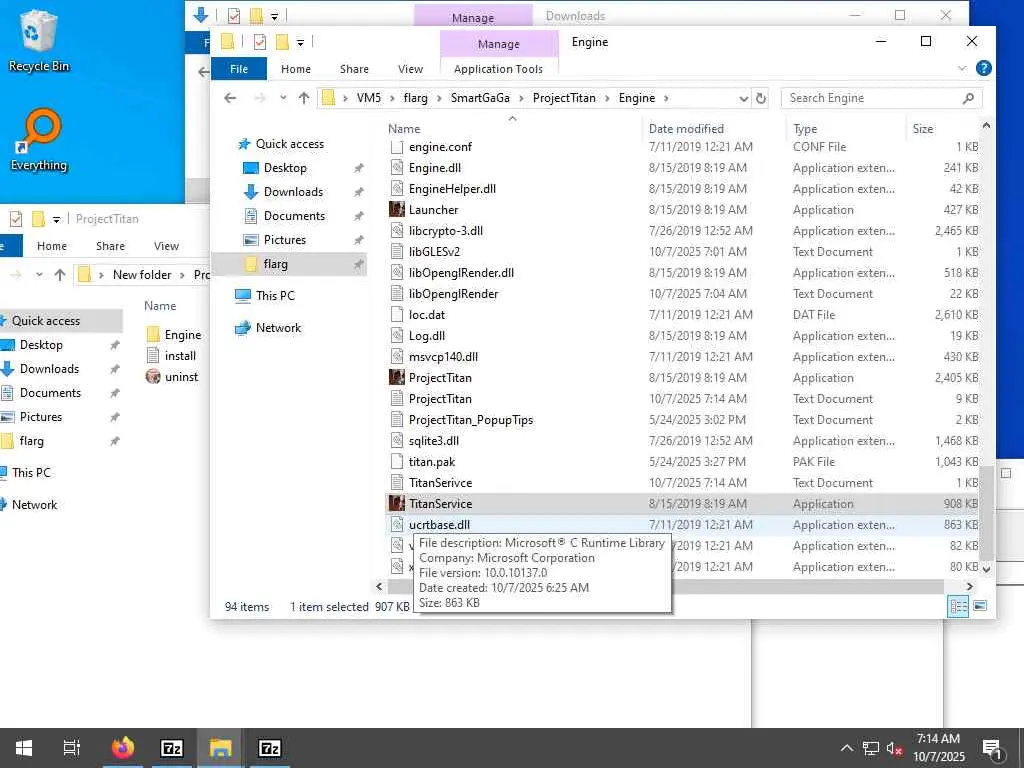Open Everything desktop shortcut
1024x768 pixels.
pyautogui.click(x=39, y=140)
